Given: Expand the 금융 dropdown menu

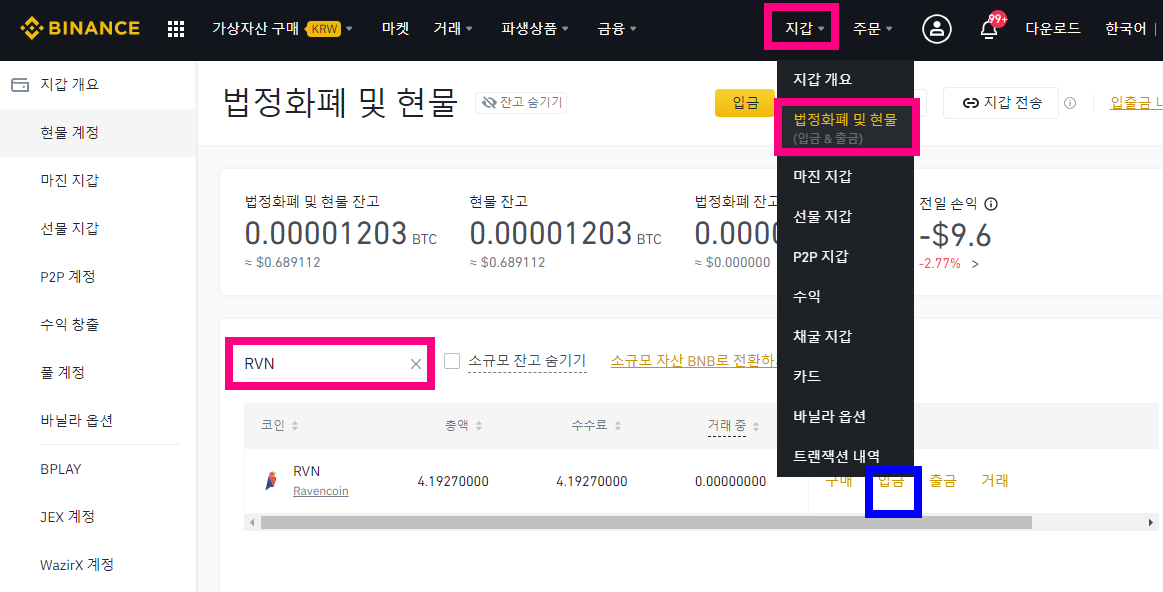Looking at the screenshot, I should coord(617,29).
